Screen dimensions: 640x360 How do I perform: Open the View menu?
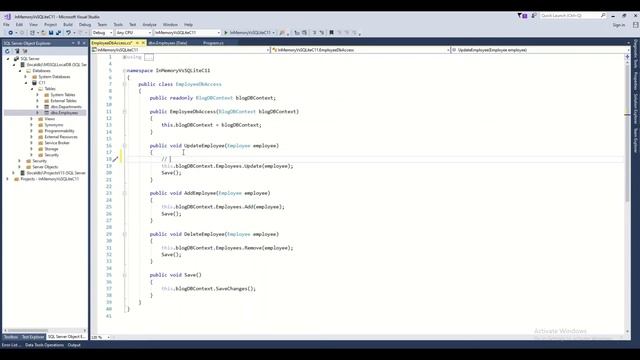(33, 25)
